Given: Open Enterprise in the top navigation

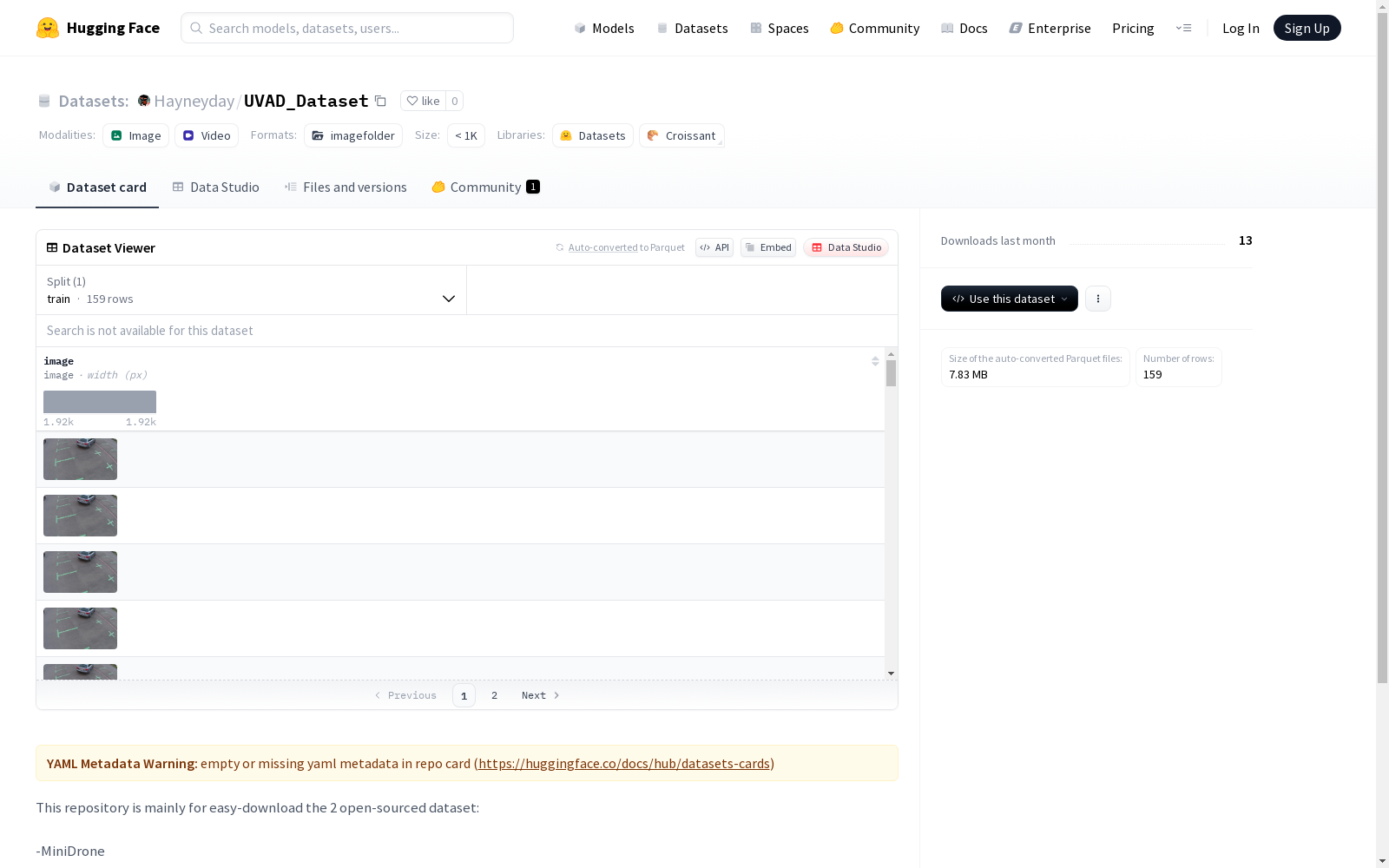Looking at the screenshot, I should tap(1050, 28).
